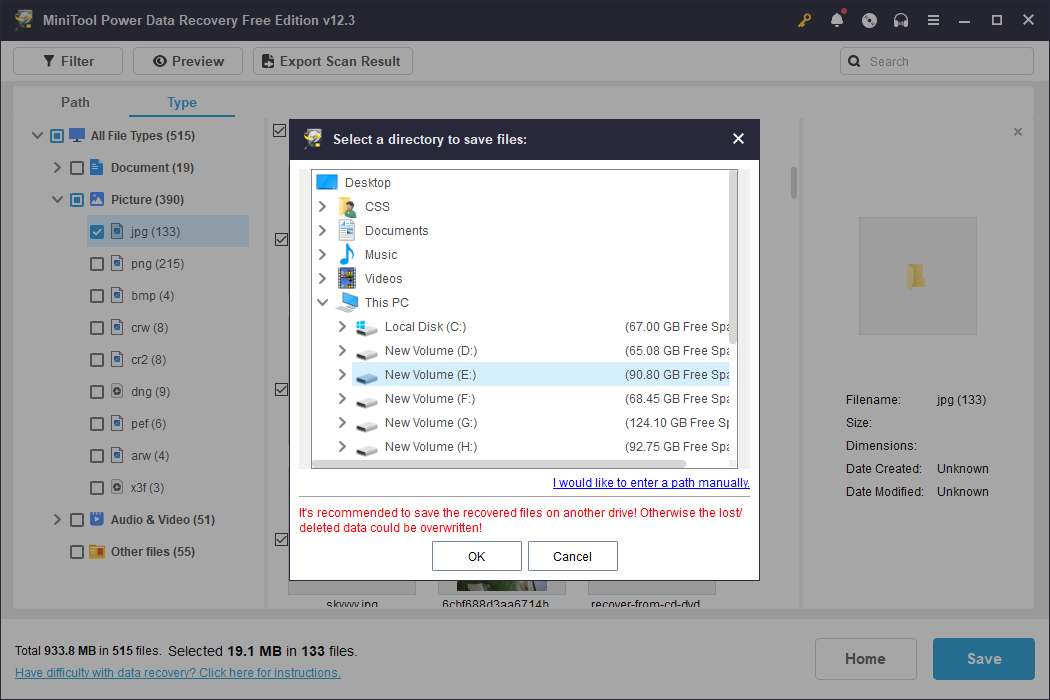The image size is (1050, 700).
Task: Expand the Audio & Video (51) node
Action: pos(57,519)
